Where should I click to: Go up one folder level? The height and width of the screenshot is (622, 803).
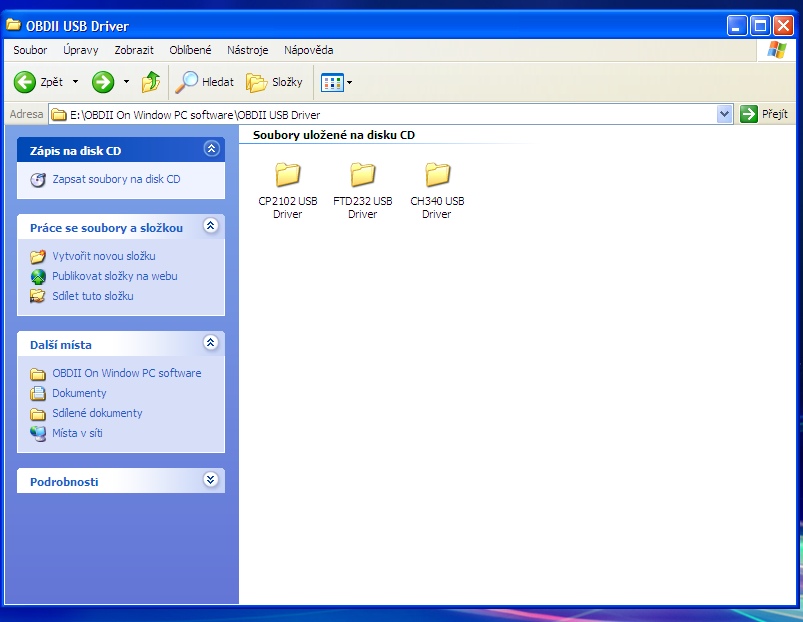point(151,82)
